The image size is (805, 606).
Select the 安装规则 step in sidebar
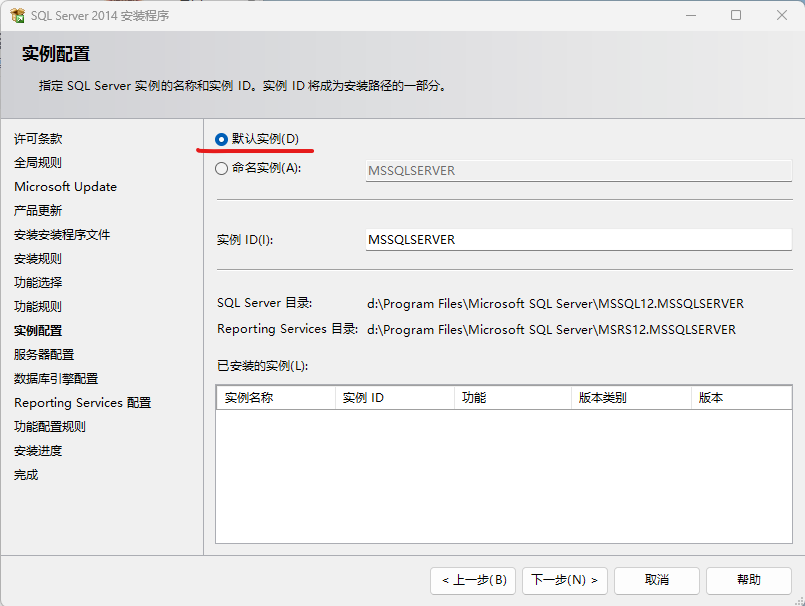(38, 259)
